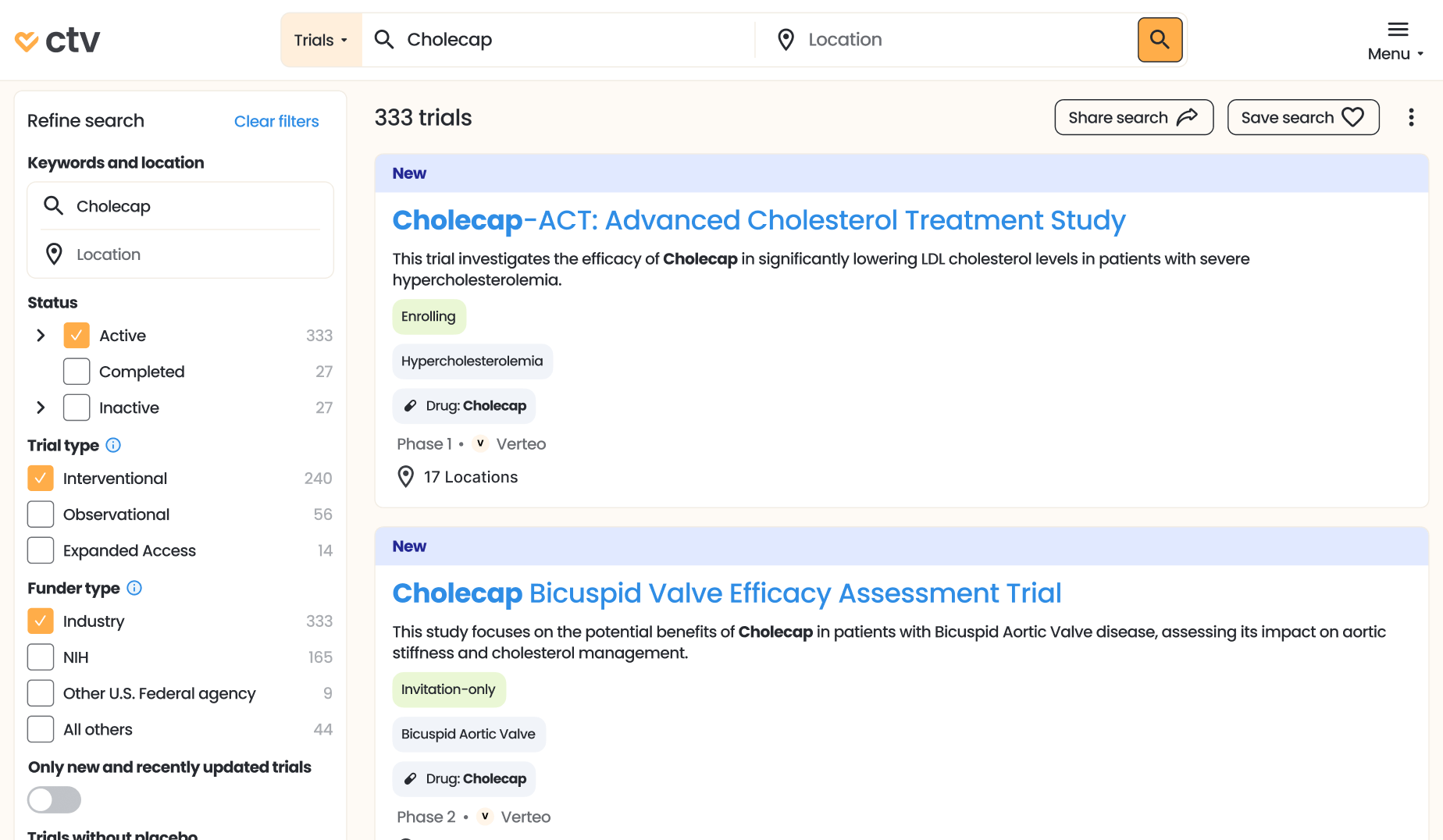Expand the Inactive status sub-options
This screenshot has height=840, width=1443.
coord(41,408)
